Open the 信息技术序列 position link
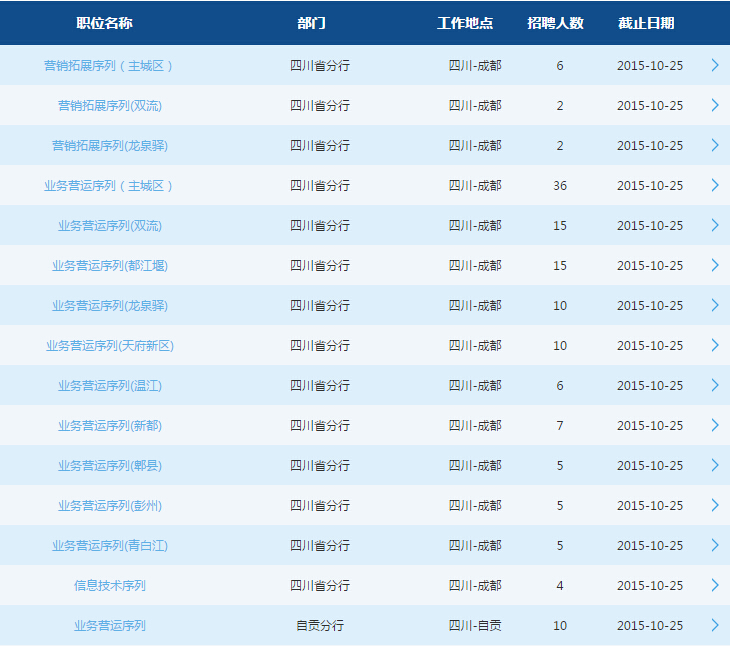Viewport: 730px width, 646px height. (109, 586)
